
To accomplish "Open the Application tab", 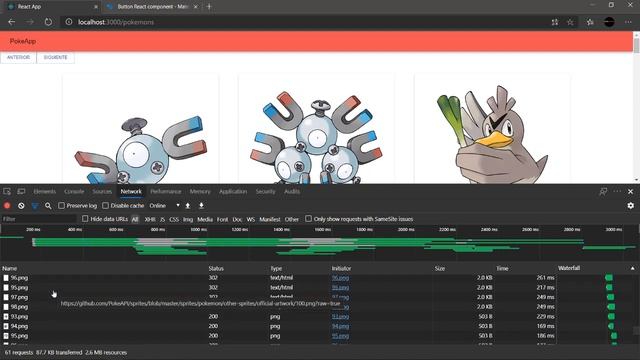I will pyautogui.click(x=233, y=191).
